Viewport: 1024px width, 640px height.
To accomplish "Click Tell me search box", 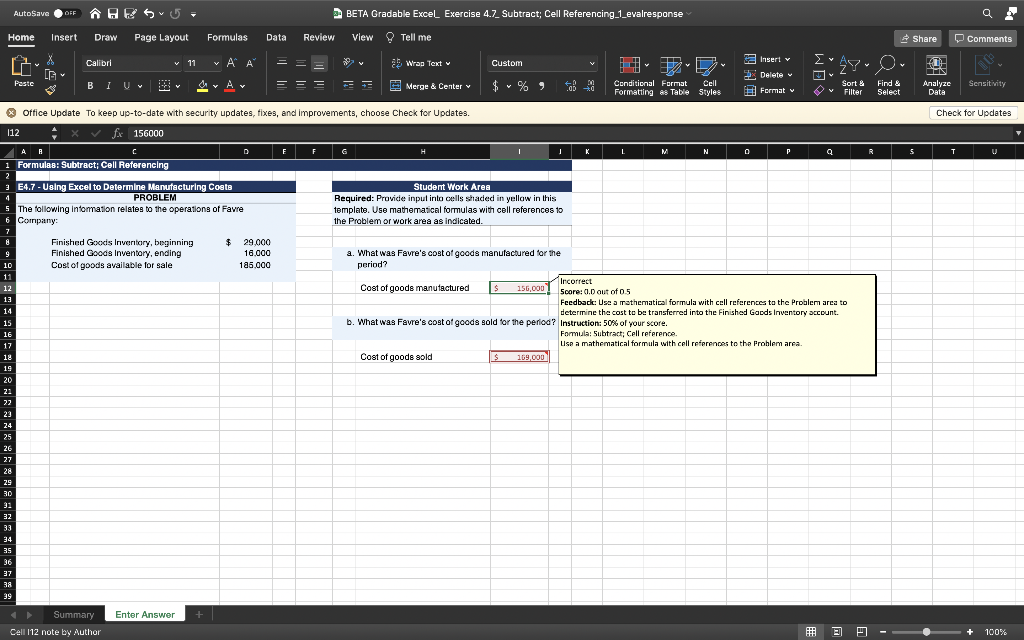I will tap(409, 37).
